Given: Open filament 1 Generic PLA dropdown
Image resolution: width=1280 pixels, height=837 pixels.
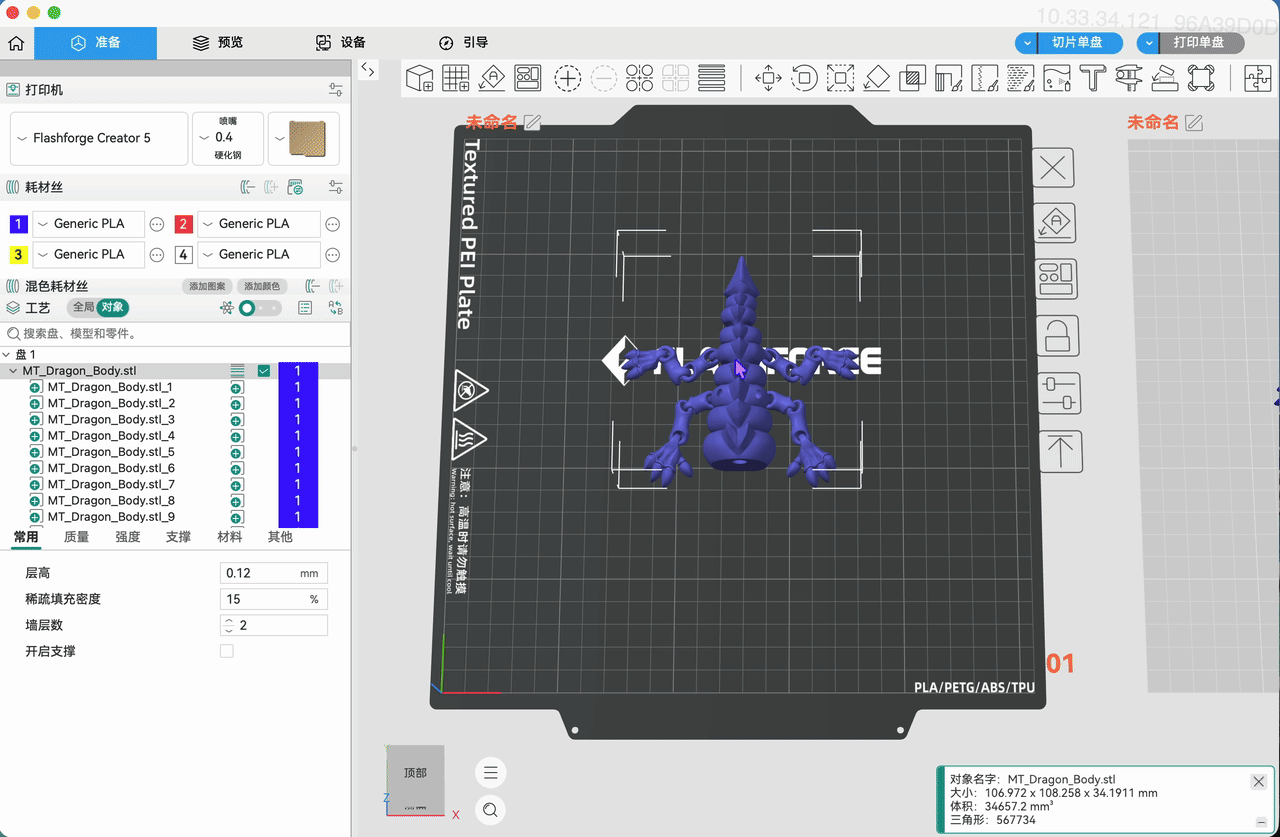Looking at the screenshot, I should point(89,224).
